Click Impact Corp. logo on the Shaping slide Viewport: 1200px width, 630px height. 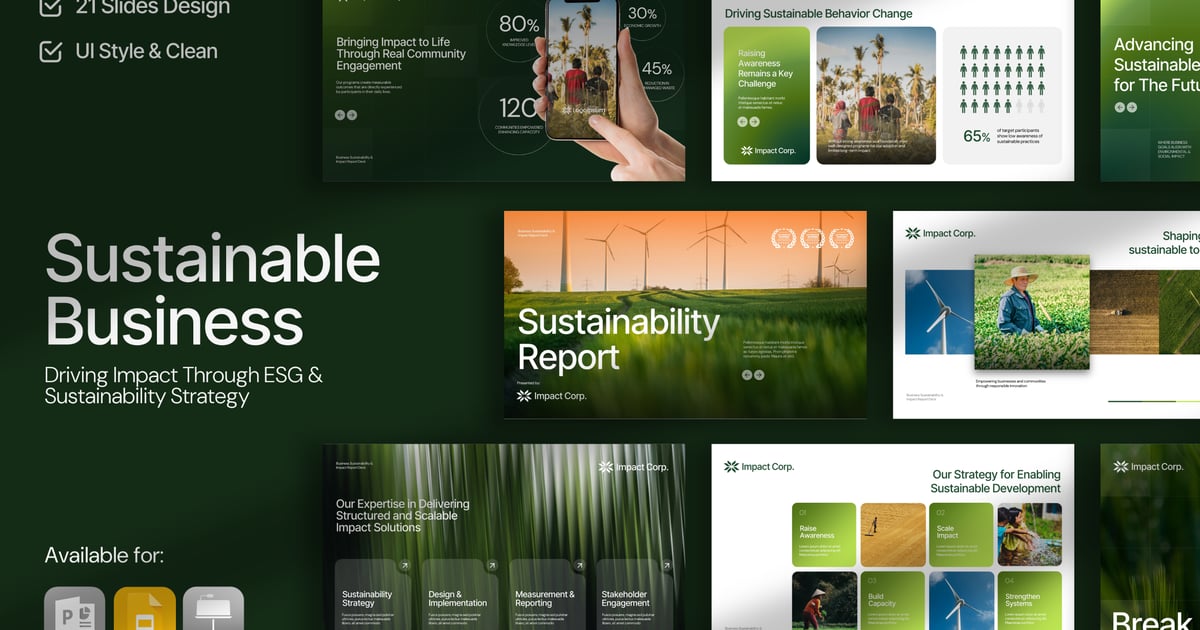pos(940,233)
